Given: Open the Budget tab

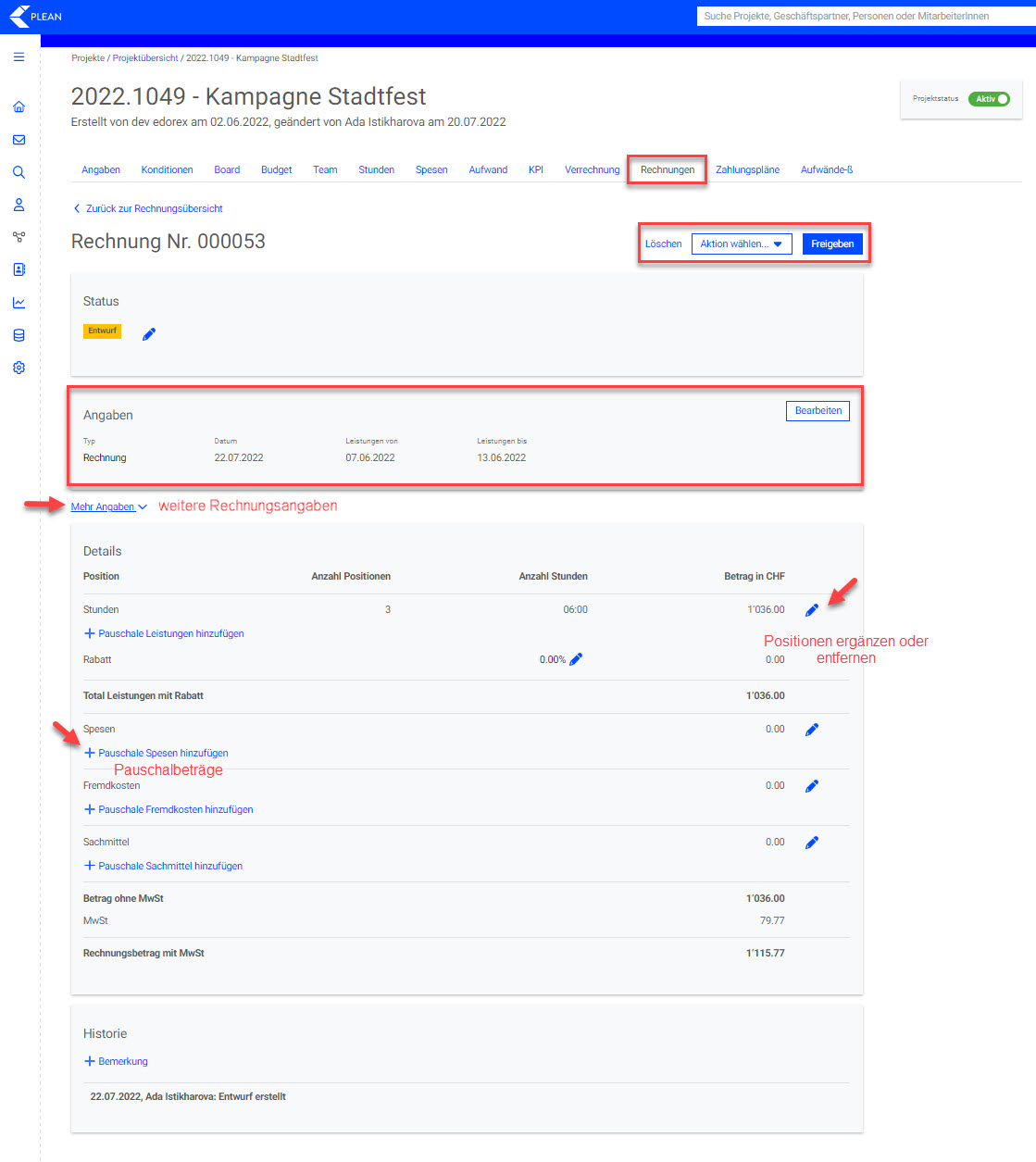Looking at the screenshot, I should click(x=276, y=170).
